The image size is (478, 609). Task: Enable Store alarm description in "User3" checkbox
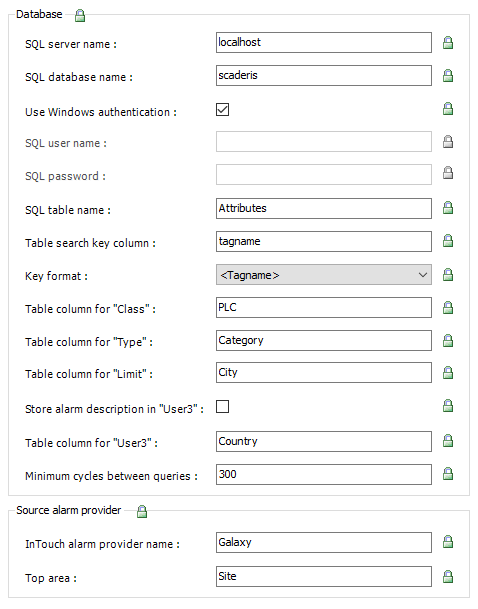pyautogui.click(x=222, y=407)
